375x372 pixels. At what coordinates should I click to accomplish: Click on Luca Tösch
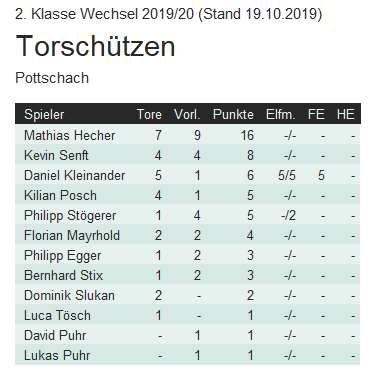(x=57, y=315)
